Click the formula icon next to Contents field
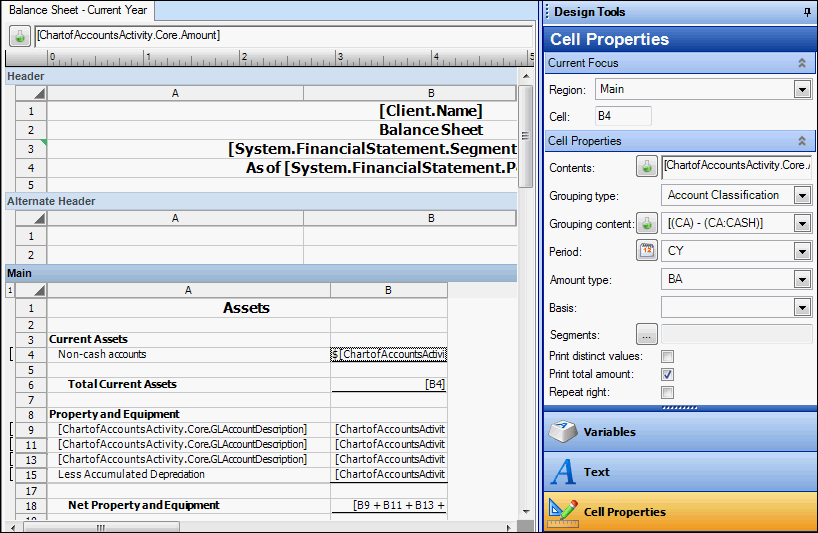 pos(647,167)
